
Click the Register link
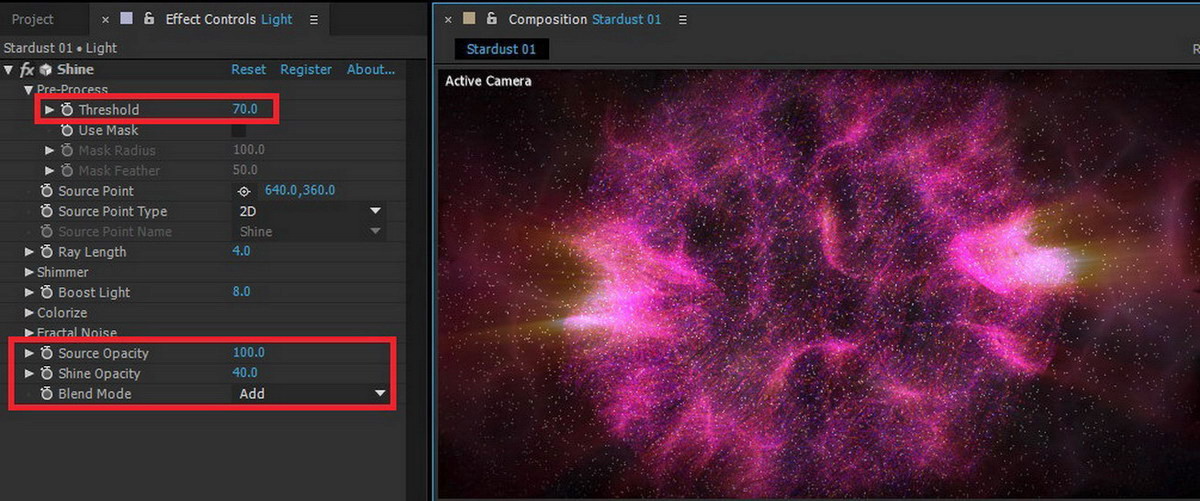point(306,70)
